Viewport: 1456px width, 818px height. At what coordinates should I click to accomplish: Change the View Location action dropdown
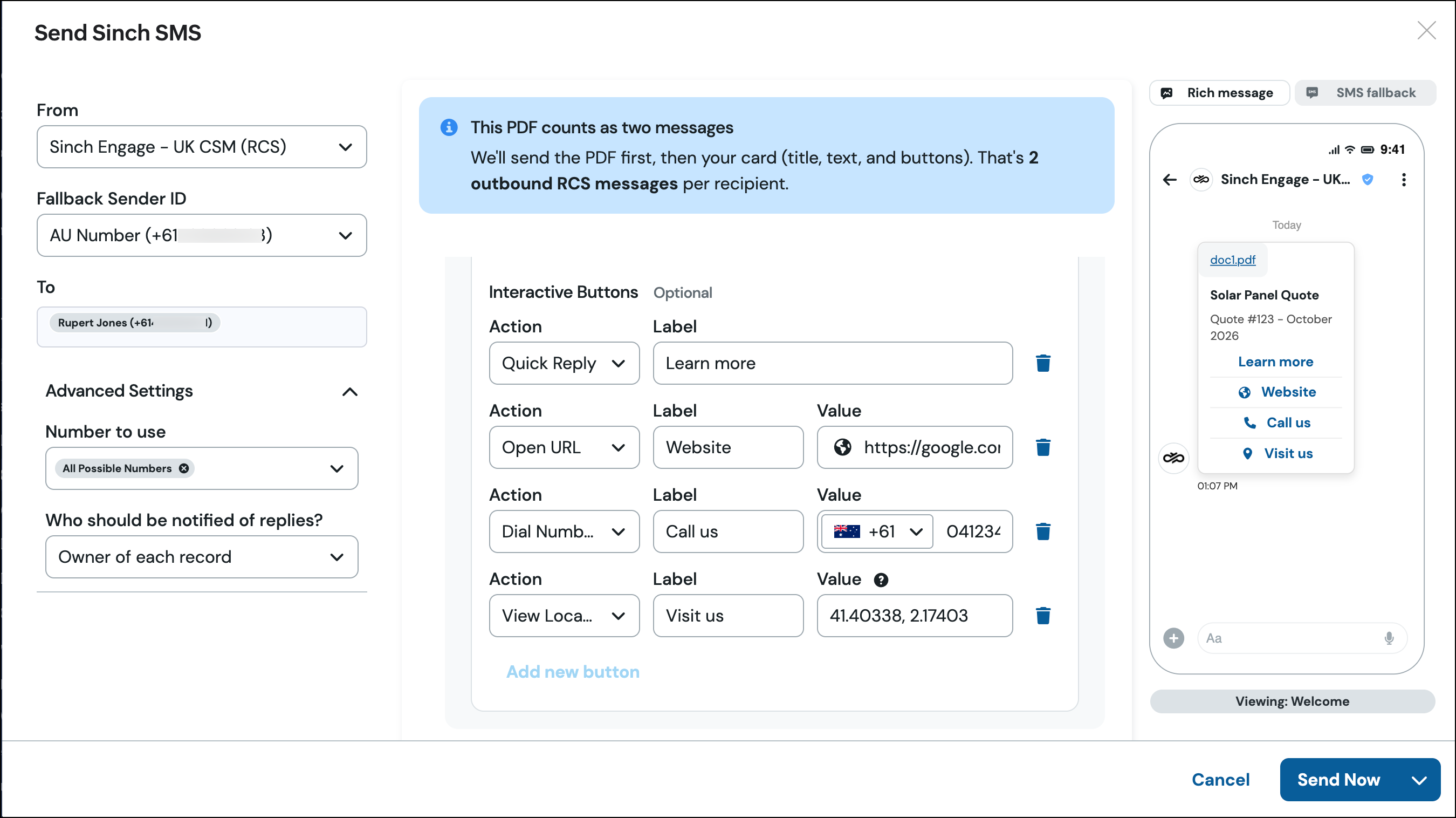564,616
